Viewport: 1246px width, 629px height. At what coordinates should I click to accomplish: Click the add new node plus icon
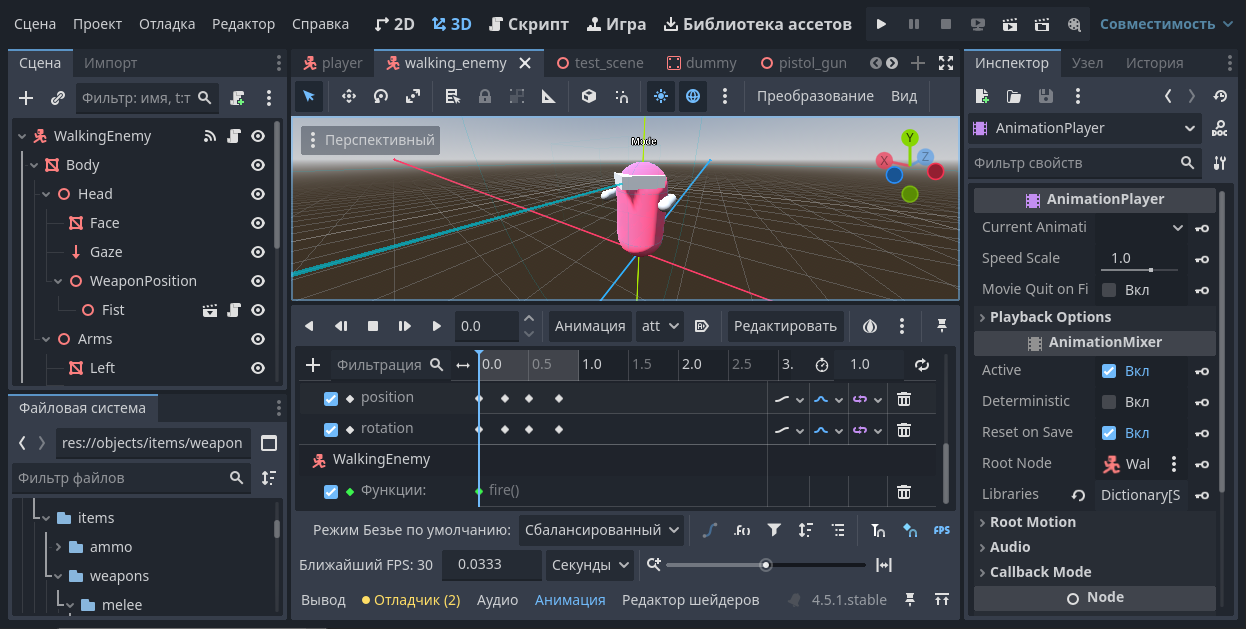tap(27, 98)
